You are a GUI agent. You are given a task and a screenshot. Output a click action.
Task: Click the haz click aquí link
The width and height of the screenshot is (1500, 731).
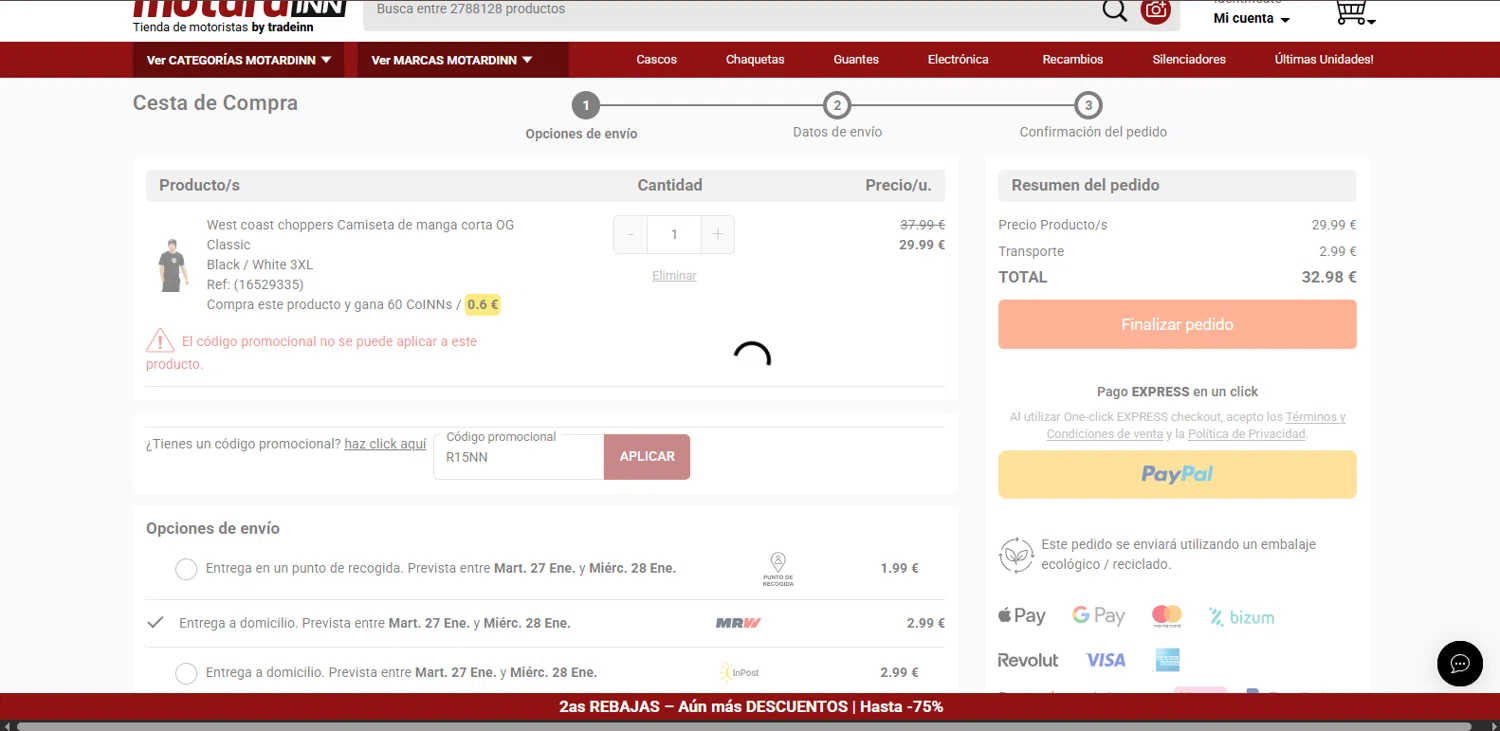click(x=385, y=444)
